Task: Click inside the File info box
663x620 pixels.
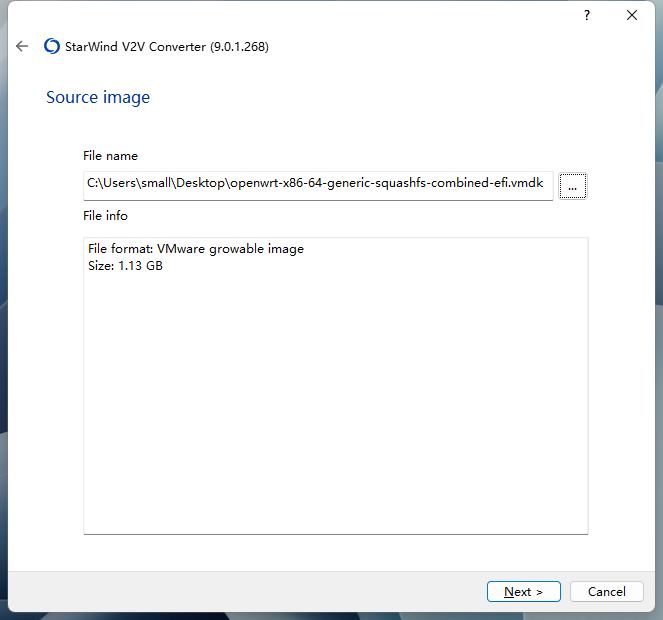Action: (335, 400)
